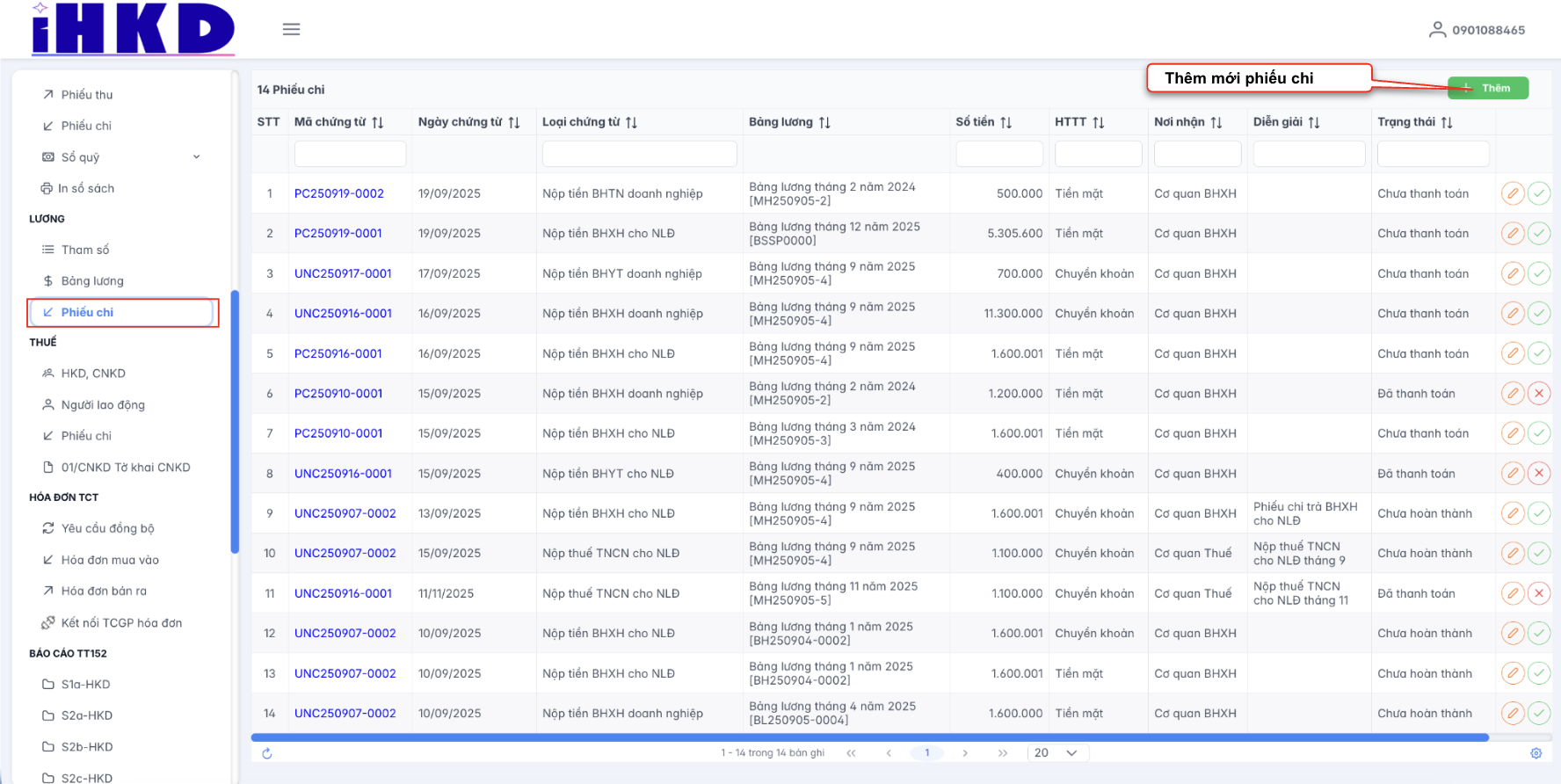Open voucher link PC250919-0002

pos(339,193)
